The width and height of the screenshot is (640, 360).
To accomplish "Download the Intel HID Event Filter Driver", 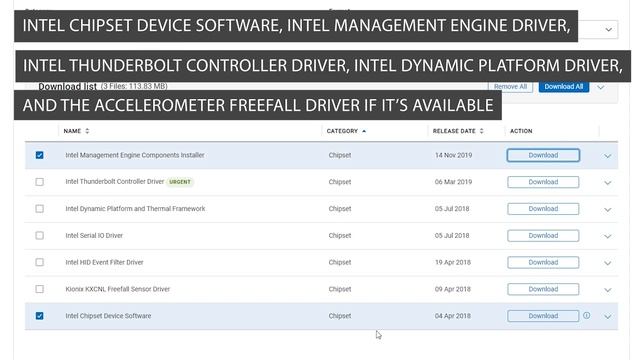I will coord(543,262).
